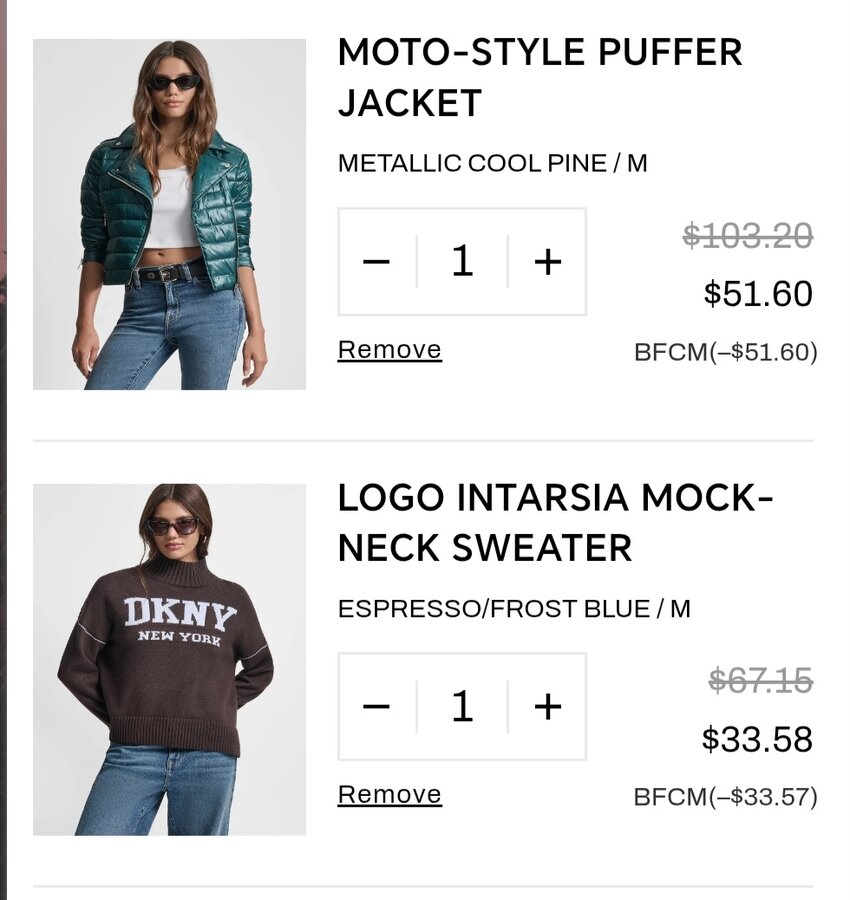Click the crossed-out $67.15 original price
The image size is (850, 900).
[760, 681]
